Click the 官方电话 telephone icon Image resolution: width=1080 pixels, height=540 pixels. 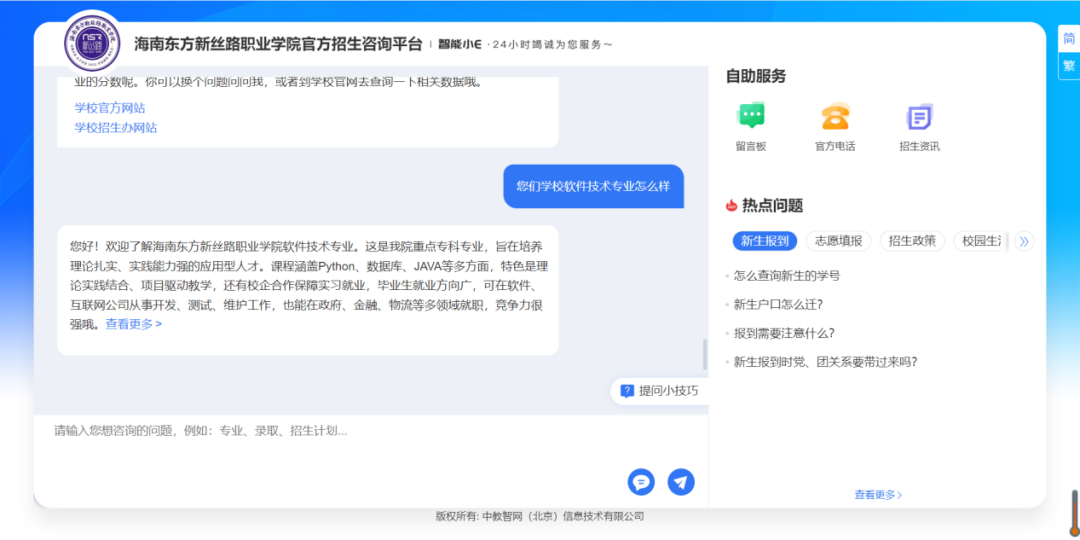click(835, 117)
